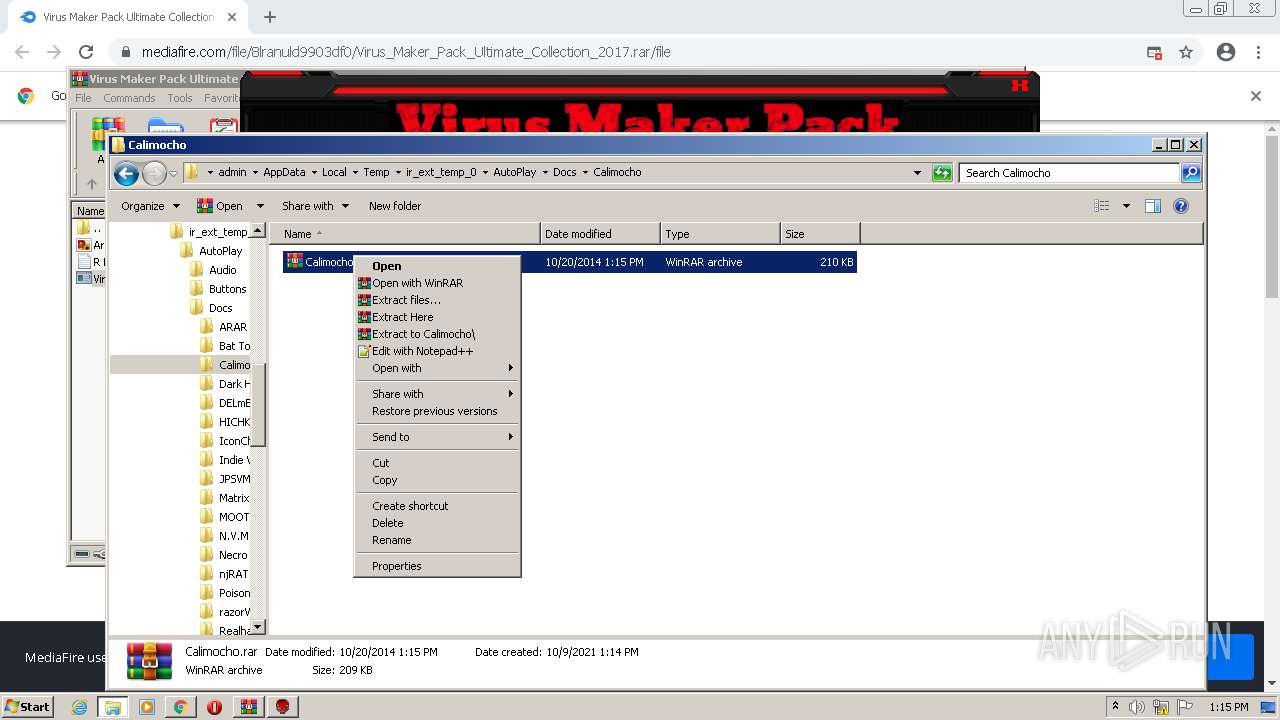Launch Internet Explorer from the taskbar

(80, 706)
